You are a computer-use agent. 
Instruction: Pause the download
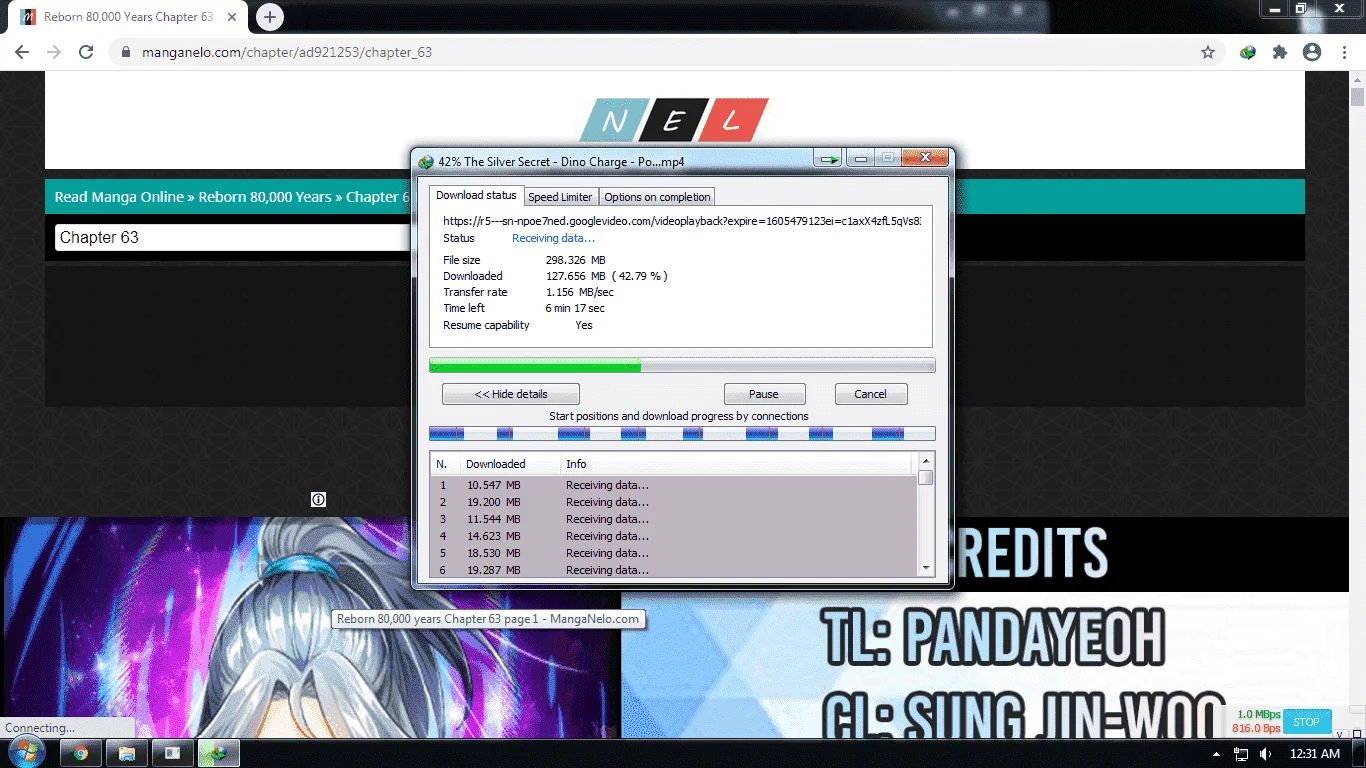pyautogui.click(x=764, y=394)
